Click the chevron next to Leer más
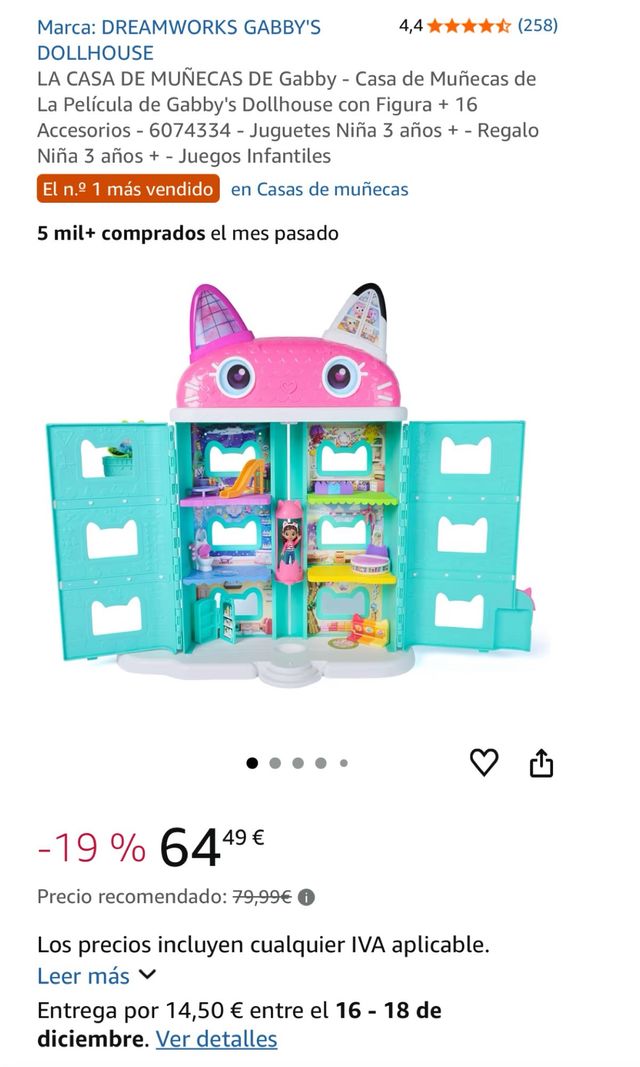Viewport: 640px width, 1067px height. pyautogui.click(x=148, y=974)
